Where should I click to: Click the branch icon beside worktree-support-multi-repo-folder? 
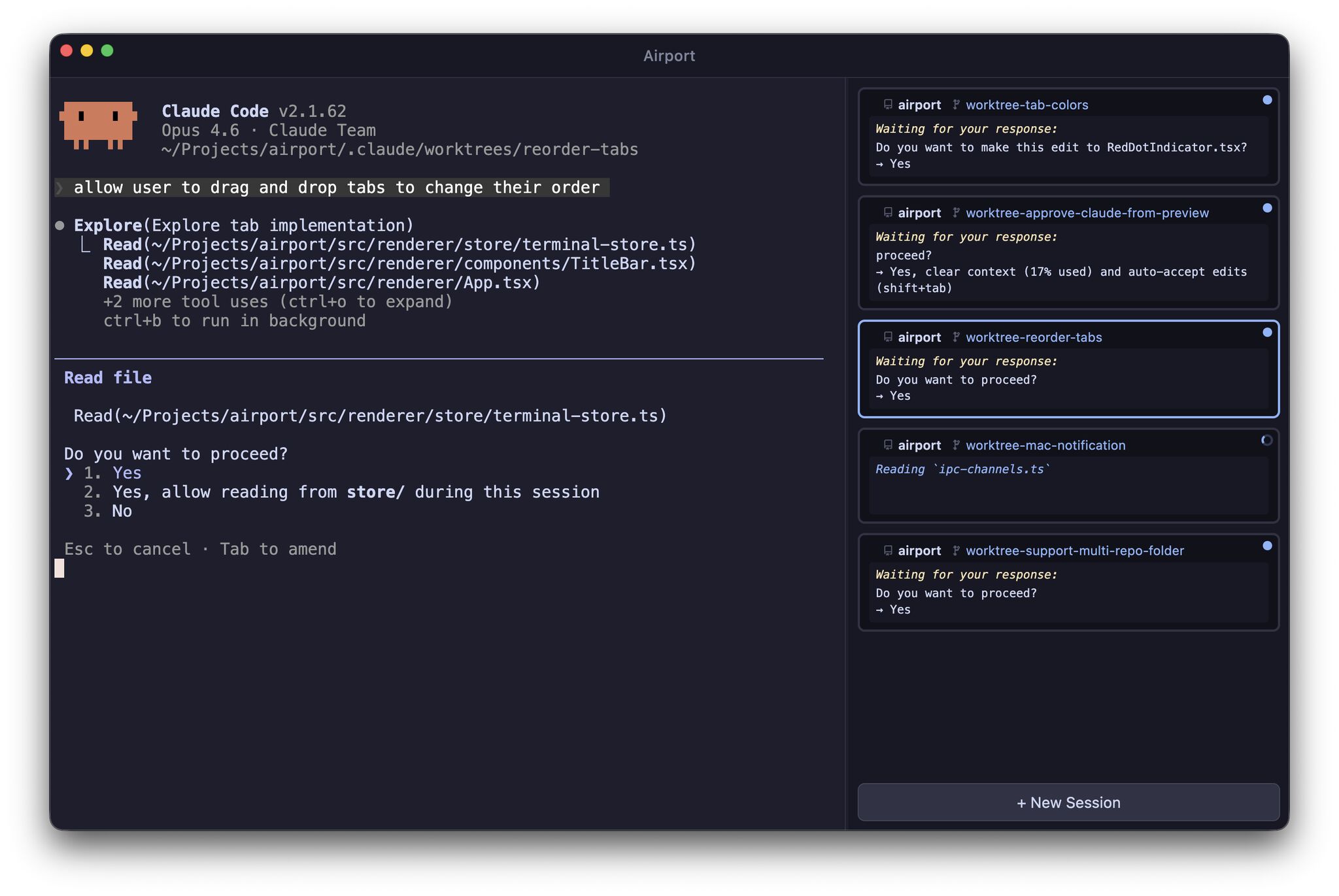pyautogui.click(x=956, y=550)
